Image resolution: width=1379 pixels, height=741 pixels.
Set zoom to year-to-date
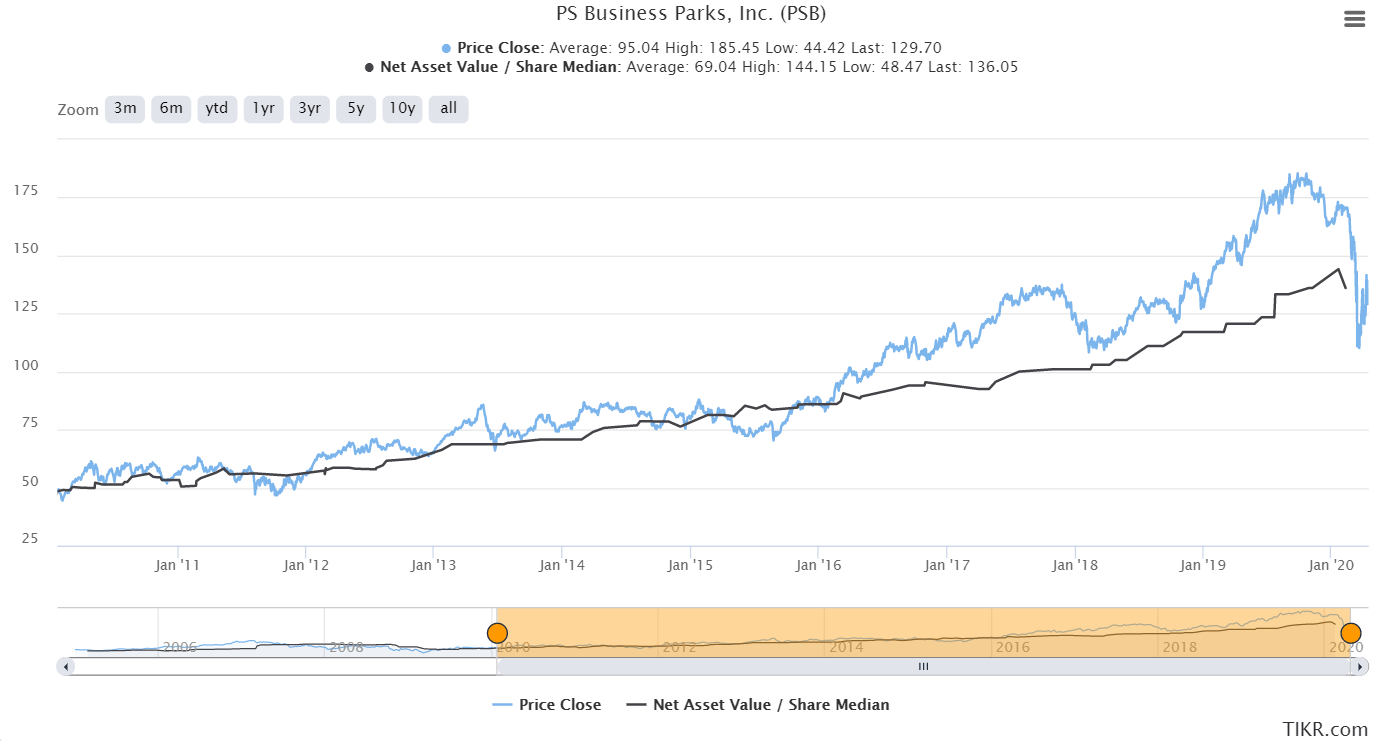point(217,109)
